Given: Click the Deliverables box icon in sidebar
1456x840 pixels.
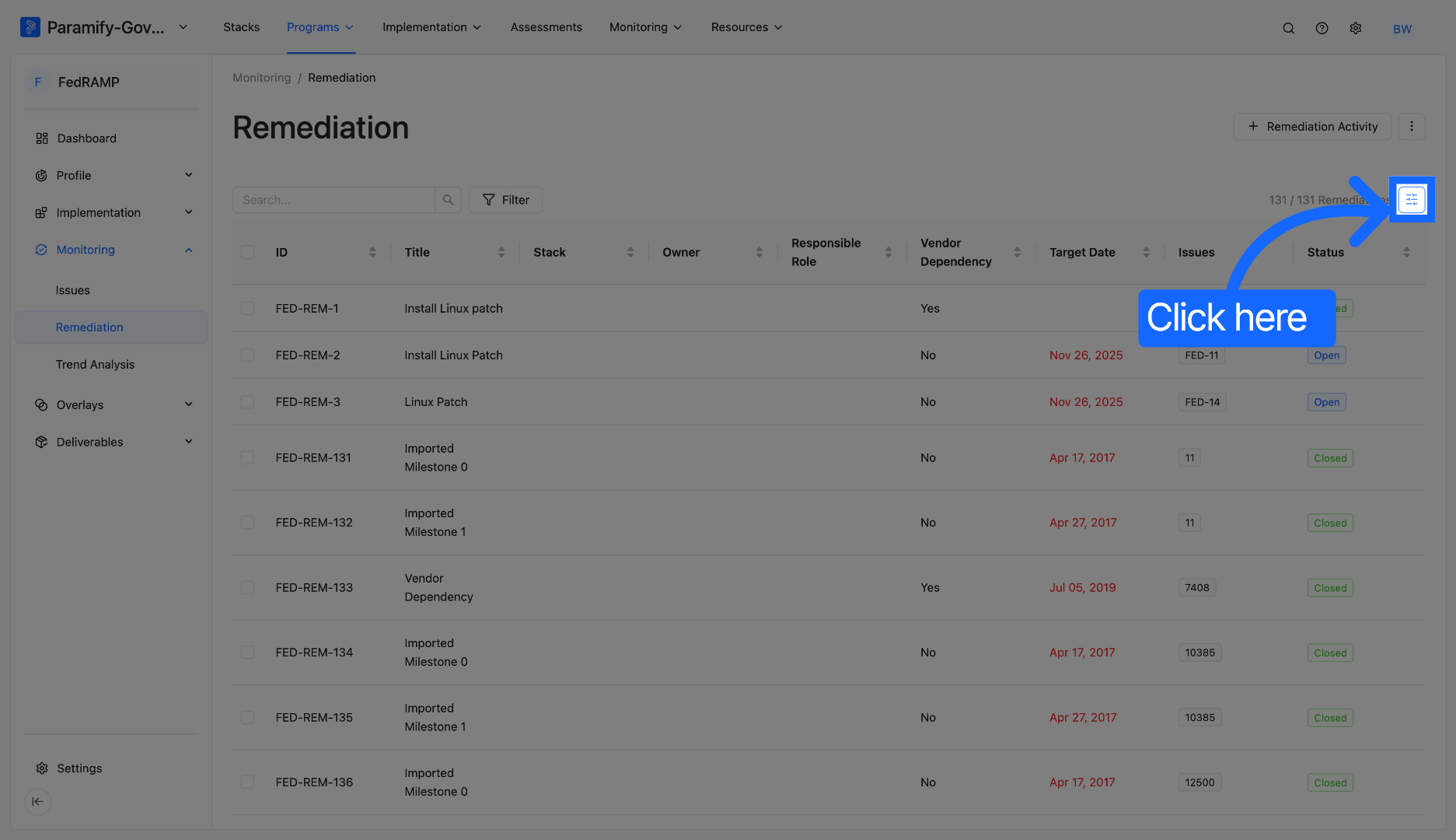Looking at the screenshot, I should (41, 442).
